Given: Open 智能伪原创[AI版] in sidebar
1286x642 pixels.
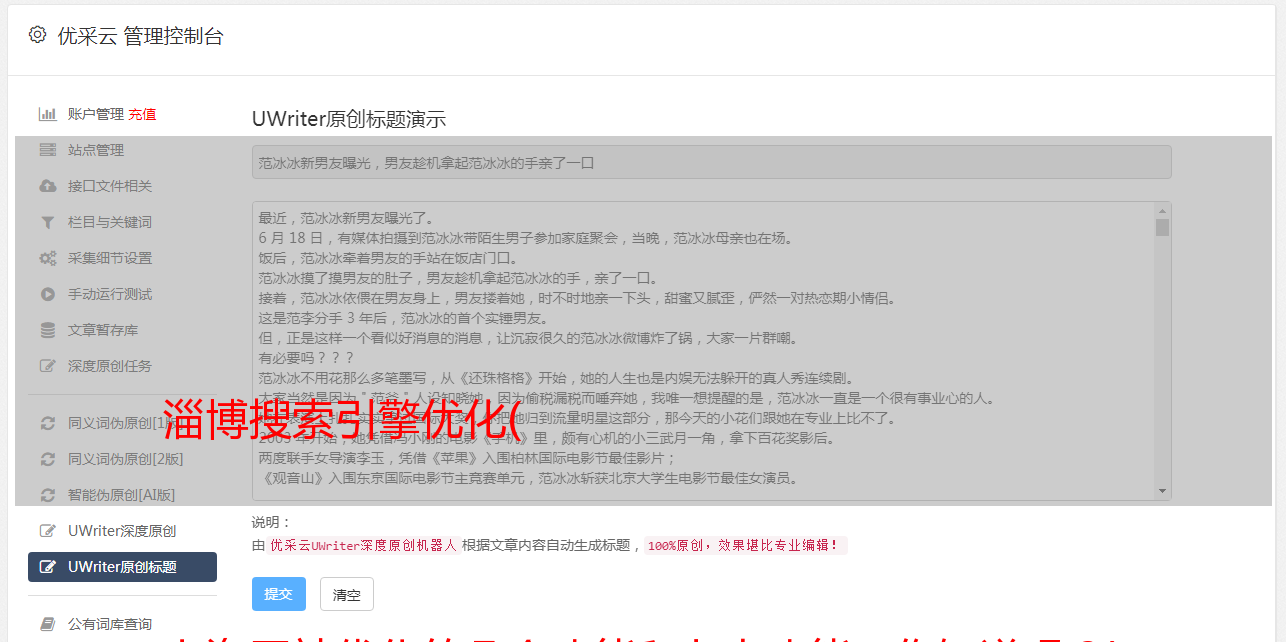Looking at the screenshot, I should 122,495.
